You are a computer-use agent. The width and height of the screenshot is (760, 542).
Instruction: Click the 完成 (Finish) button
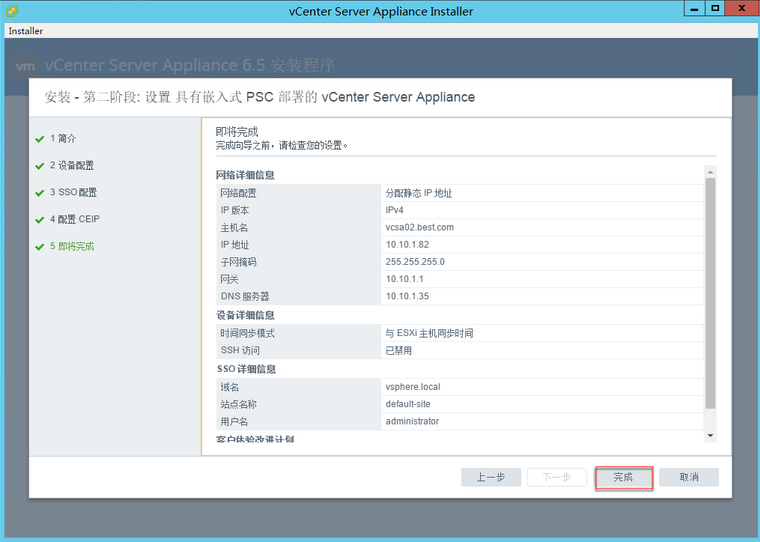[624, 478]
